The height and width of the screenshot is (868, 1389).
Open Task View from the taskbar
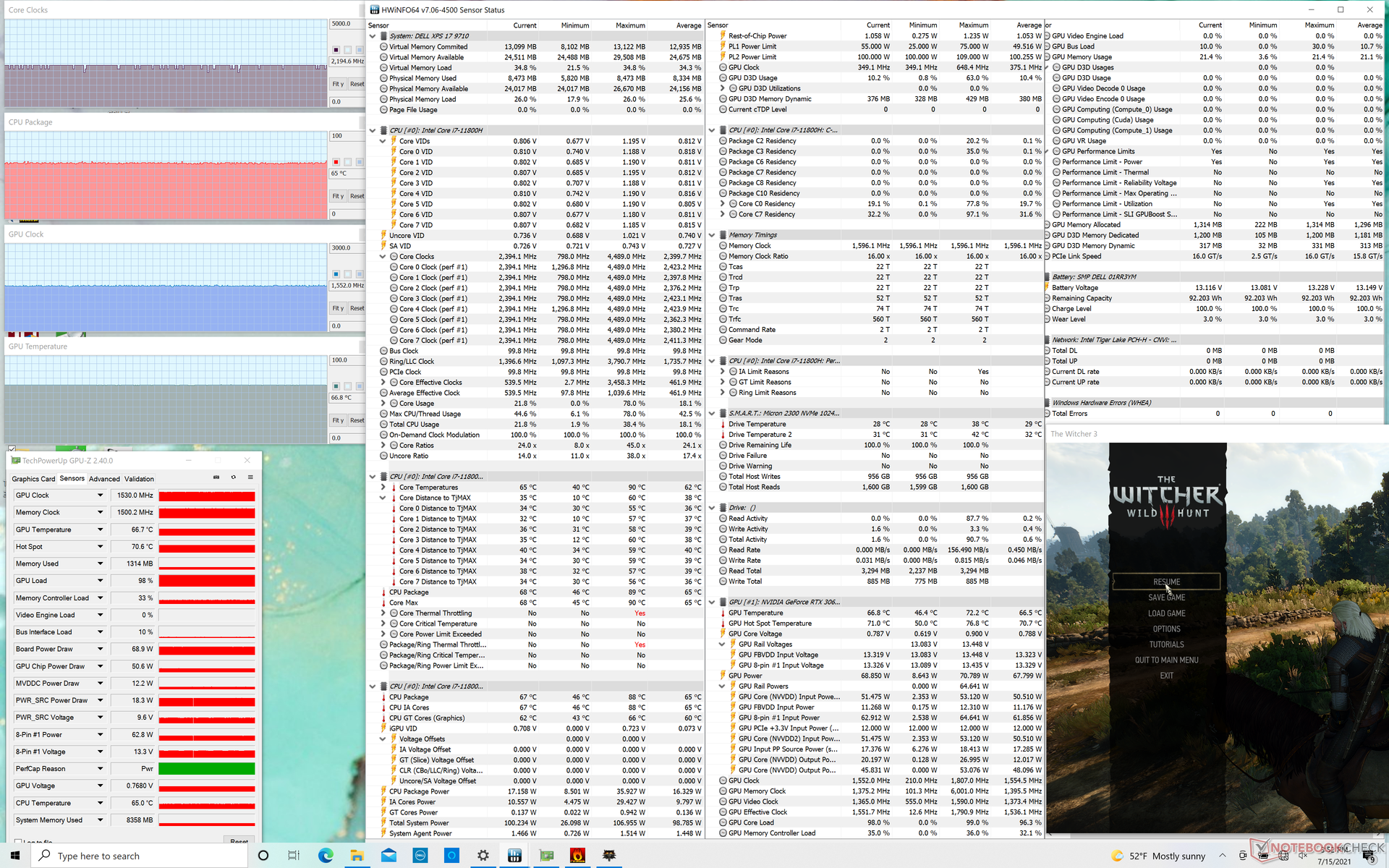click(294, 856)
